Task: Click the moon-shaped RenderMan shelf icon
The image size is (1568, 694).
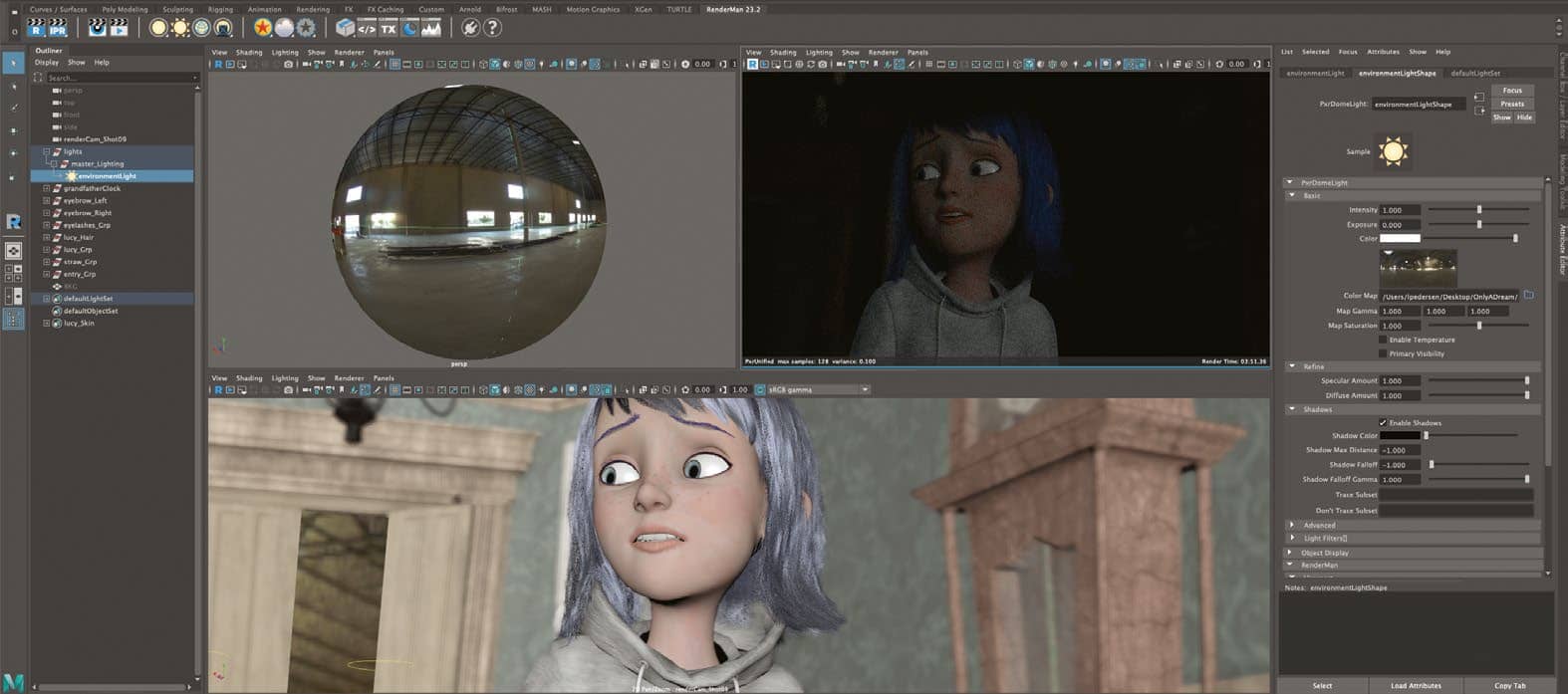Action: (409, 28)
